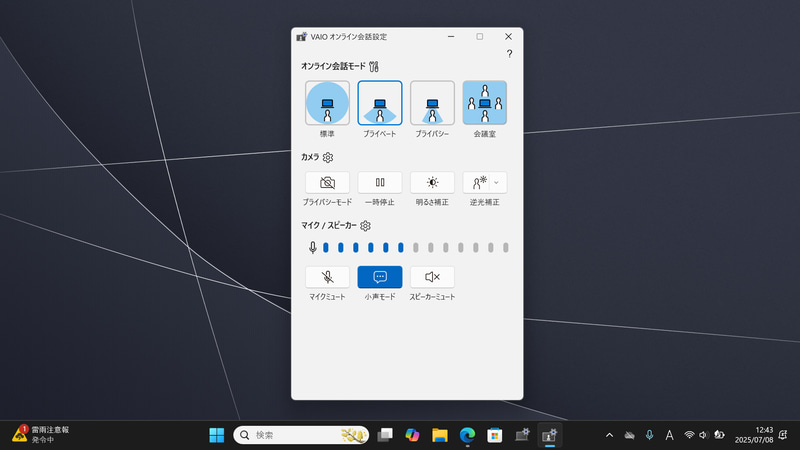Toggle camera プライバシーモード button
800x450 pixels.
point(327,183)
